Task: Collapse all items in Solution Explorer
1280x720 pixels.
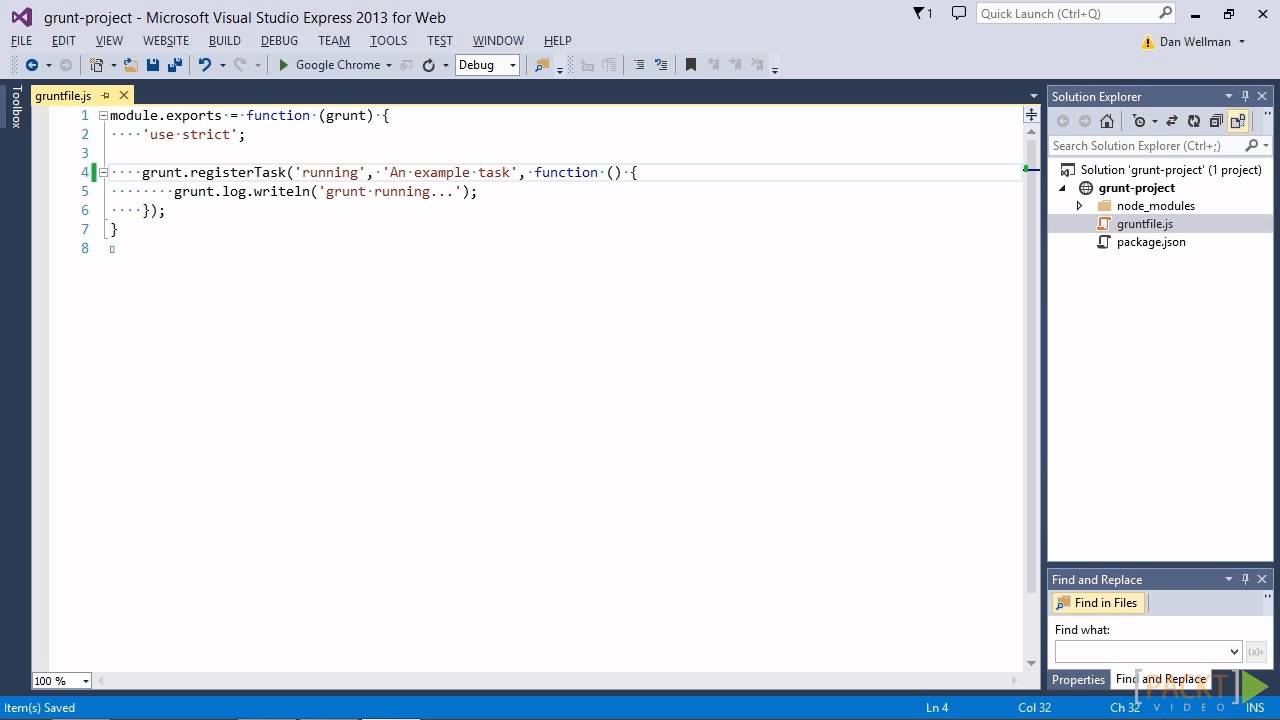Action: 1216,121
